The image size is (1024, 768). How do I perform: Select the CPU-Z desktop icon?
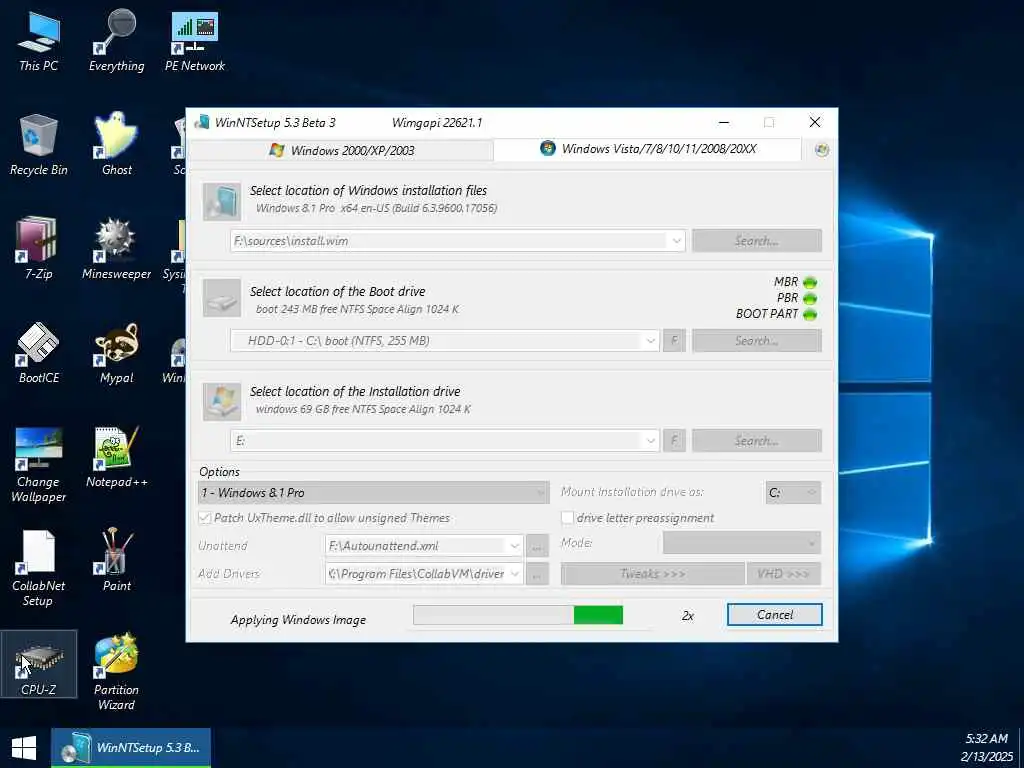[x=39, y=664]
